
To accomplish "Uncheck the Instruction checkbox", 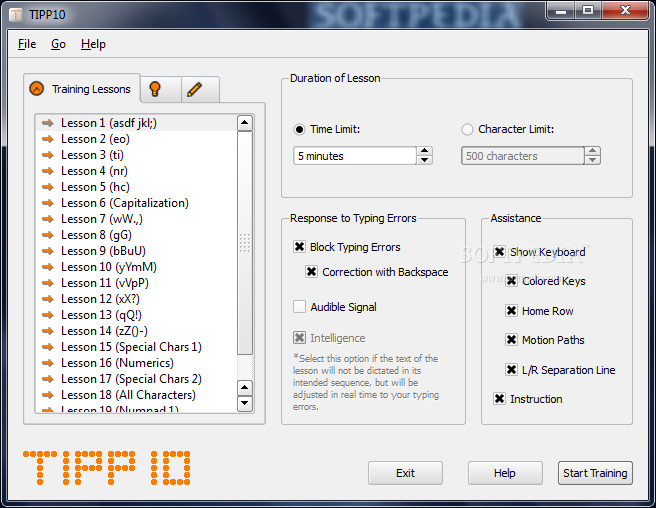I will (x=499, y=399).
